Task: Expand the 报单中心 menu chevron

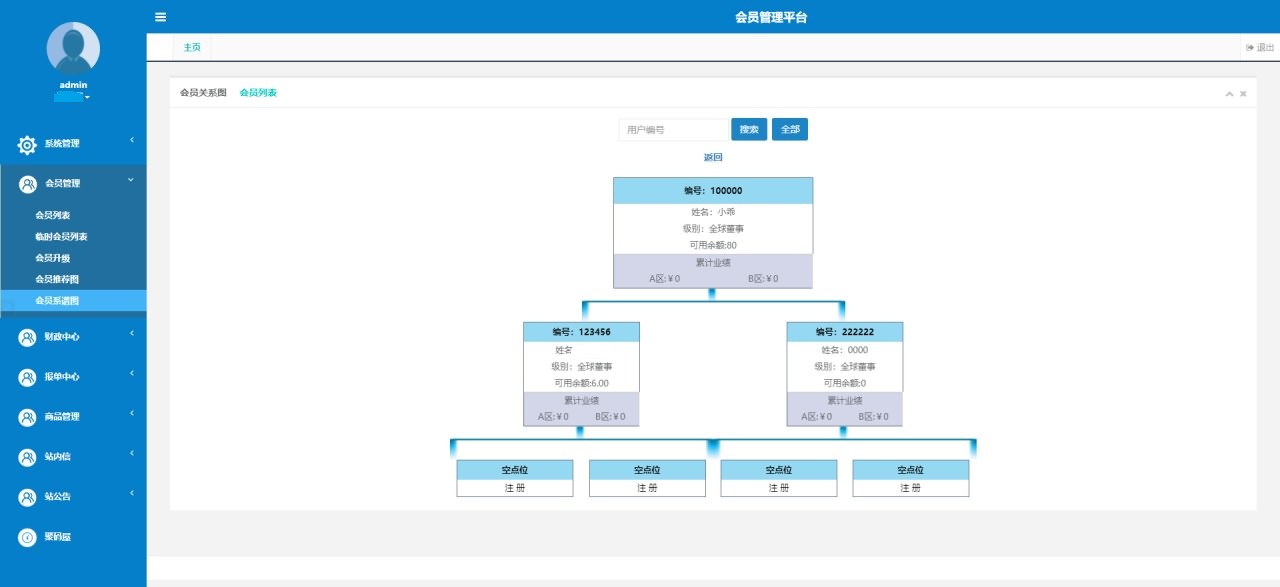Action: tap(131, 373)
